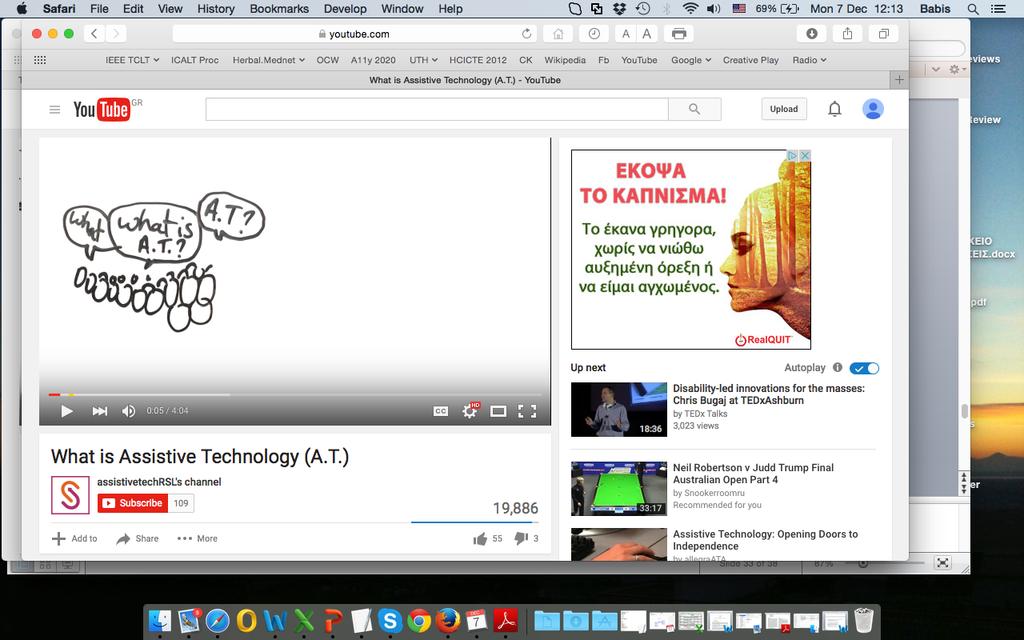The width and height of the screenshot is (1024, 640).
Task: Open Top Sites grid in bookmarks bar
Action: (40, 60)
